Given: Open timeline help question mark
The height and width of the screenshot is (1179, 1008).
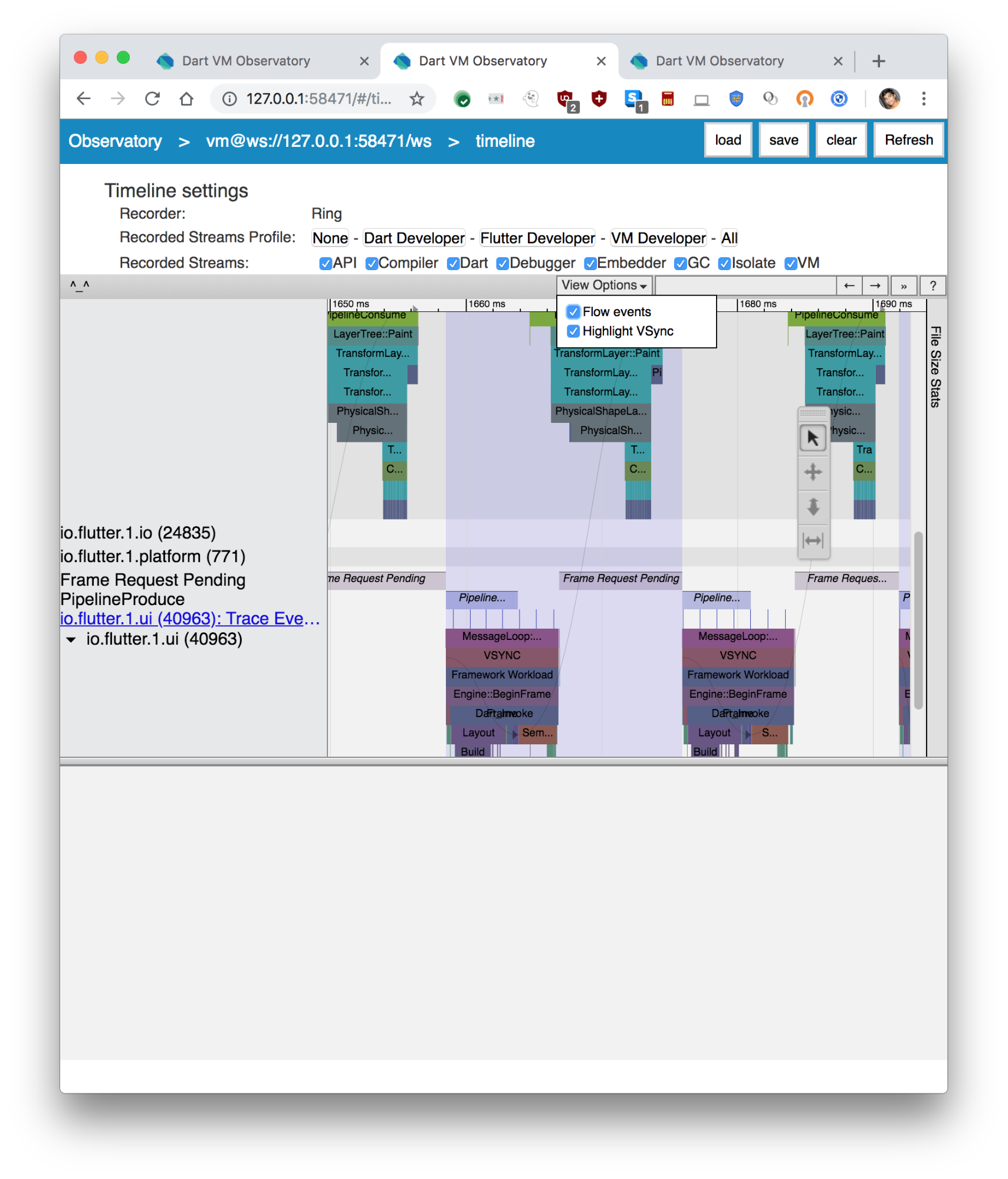Looking at the screenshot, I should point(933,285).
